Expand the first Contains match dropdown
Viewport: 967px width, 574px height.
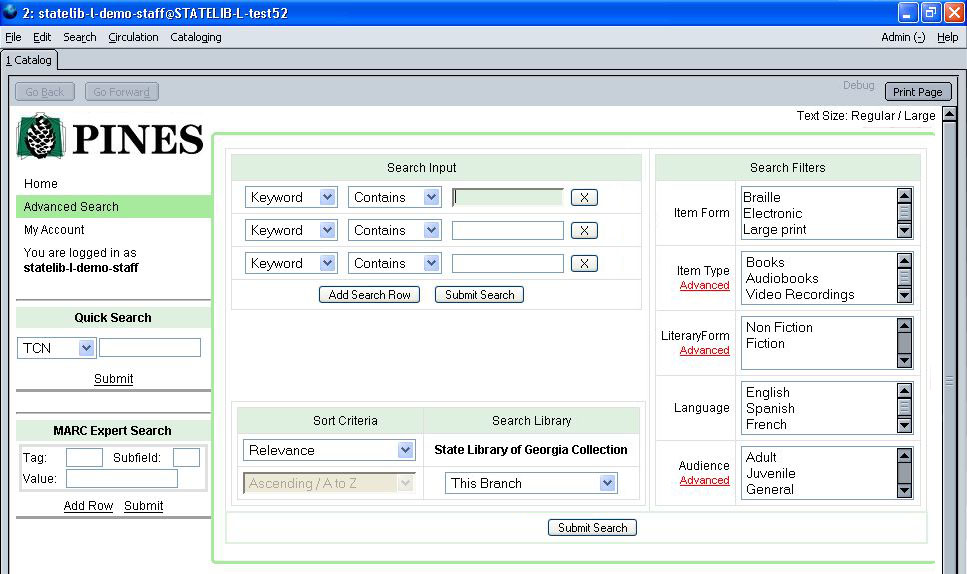click(394, 198)
